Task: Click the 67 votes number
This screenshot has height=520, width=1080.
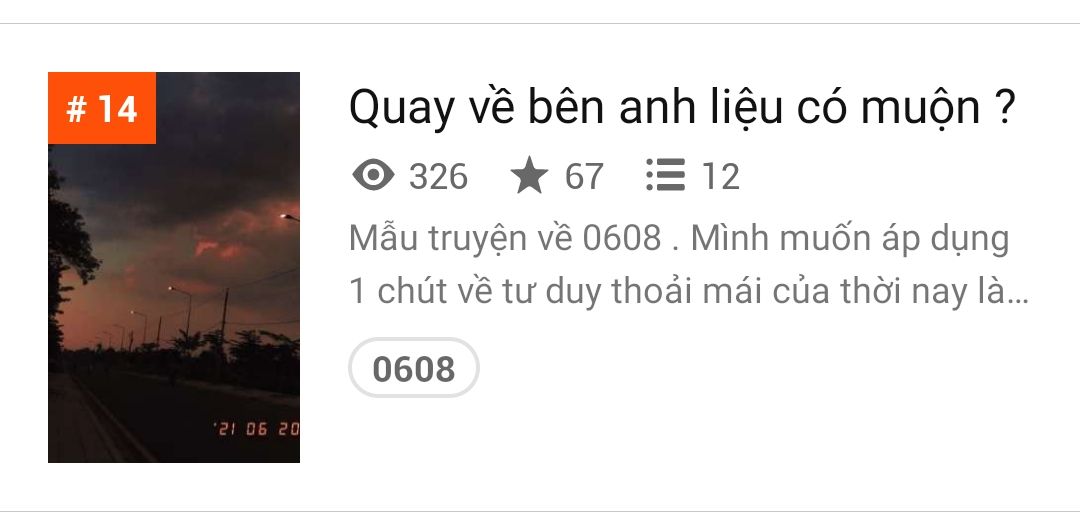Action: (584, 176)
